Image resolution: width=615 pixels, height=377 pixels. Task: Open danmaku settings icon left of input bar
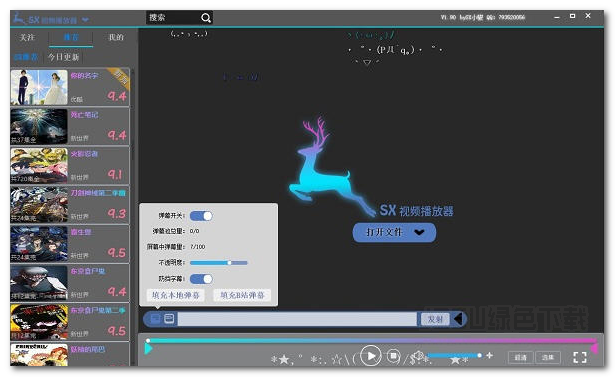(x=156, y=318)
